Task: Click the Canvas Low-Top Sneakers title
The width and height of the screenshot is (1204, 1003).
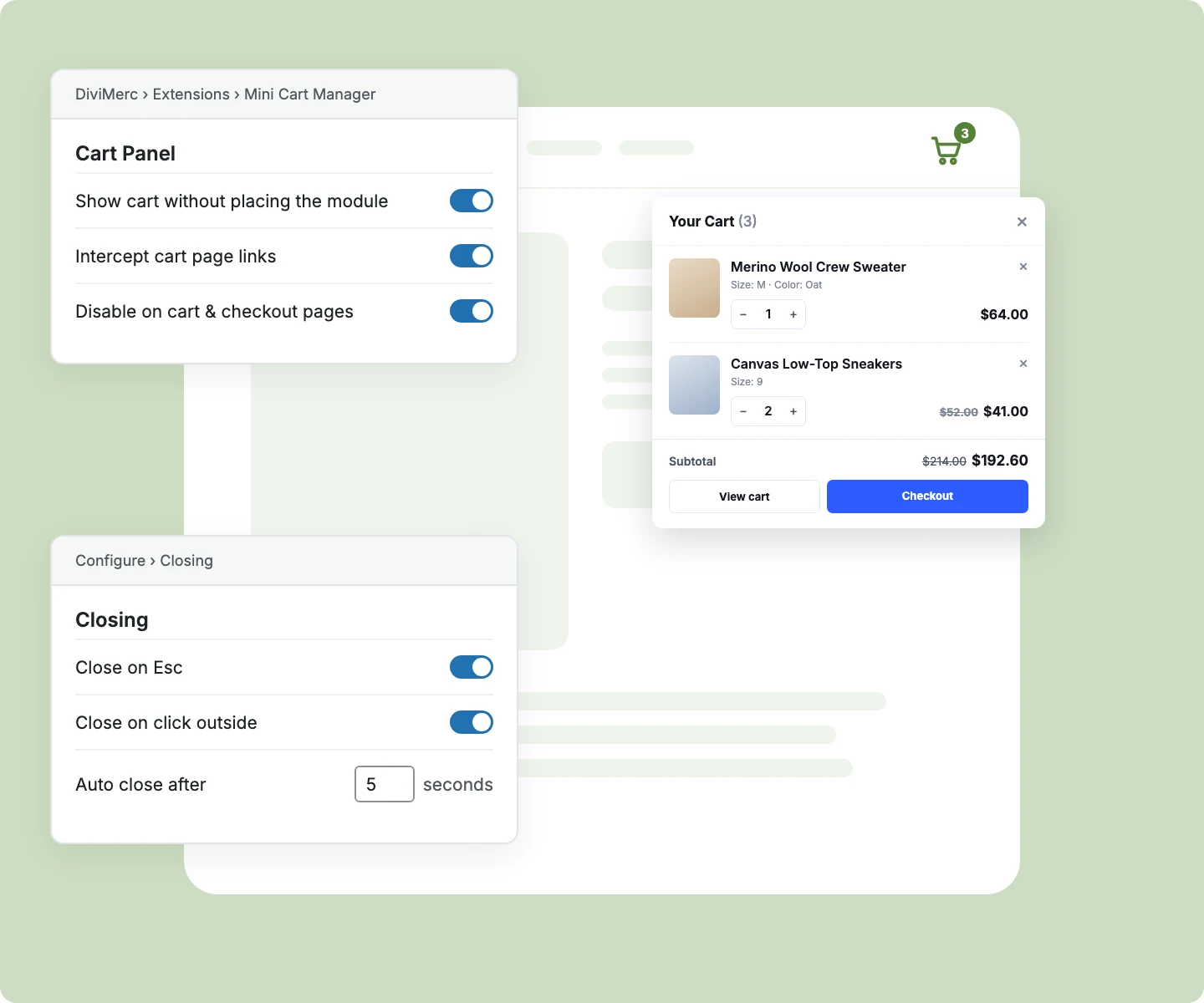Action: [816, 364]
